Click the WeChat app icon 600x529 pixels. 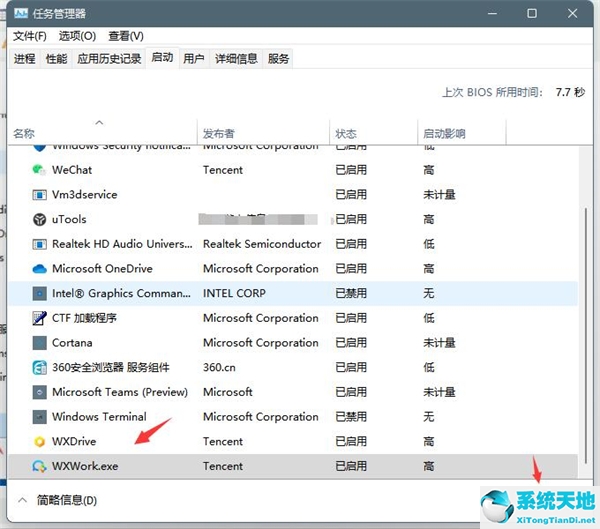[x=39, y=170]
